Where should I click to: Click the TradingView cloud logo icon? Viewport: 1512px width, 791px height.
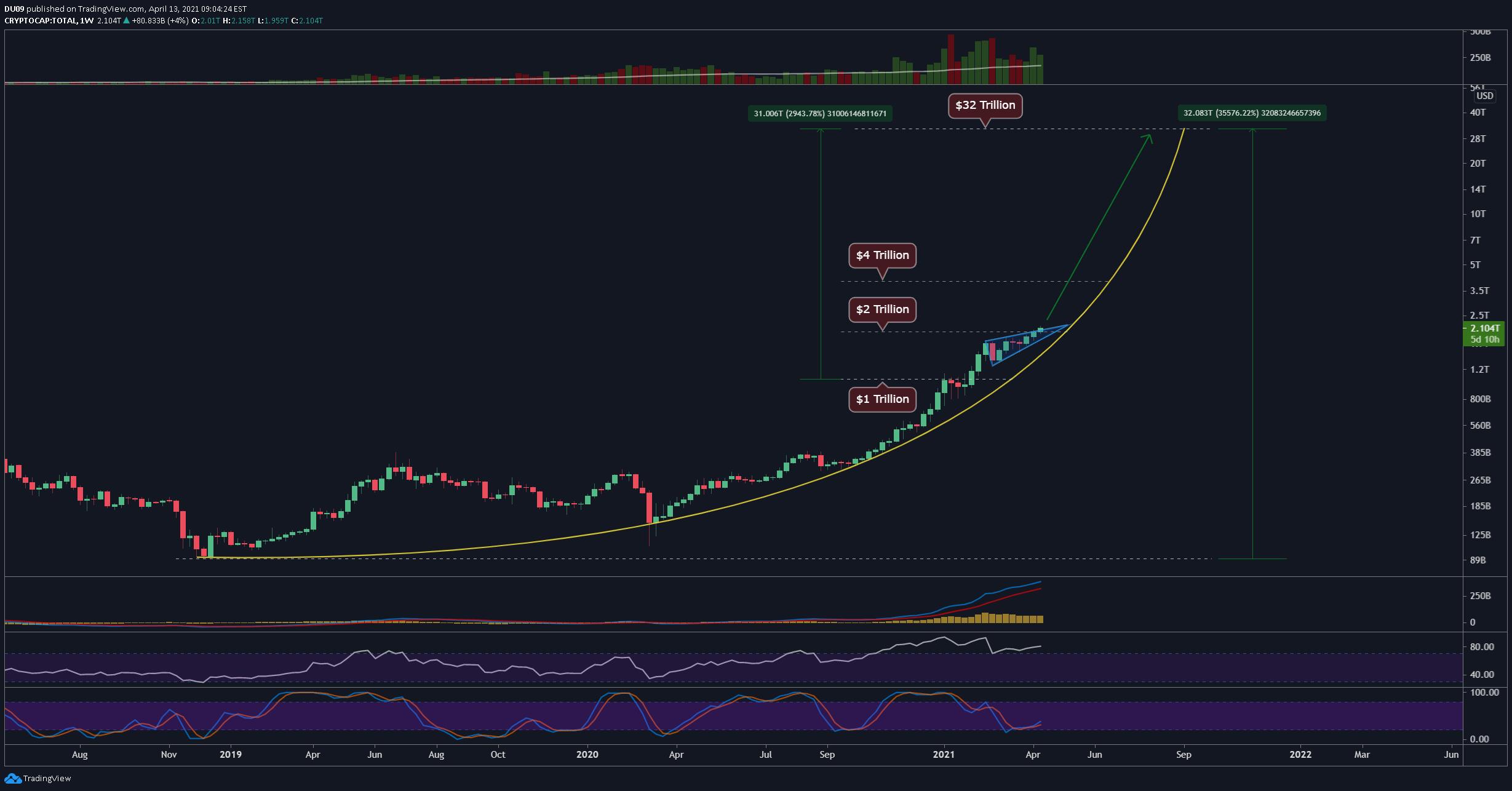tap(12, 779)
